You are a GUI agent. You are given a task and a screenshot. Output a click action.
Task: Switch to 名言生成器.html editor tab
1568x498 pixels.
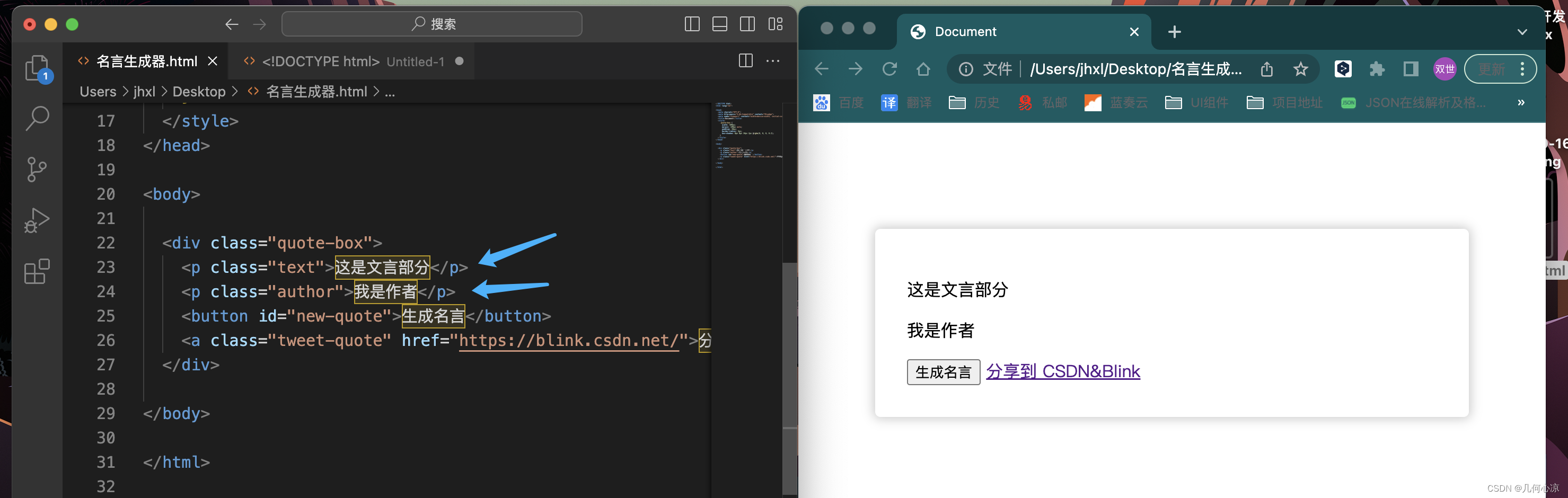(x=146, y=61)
